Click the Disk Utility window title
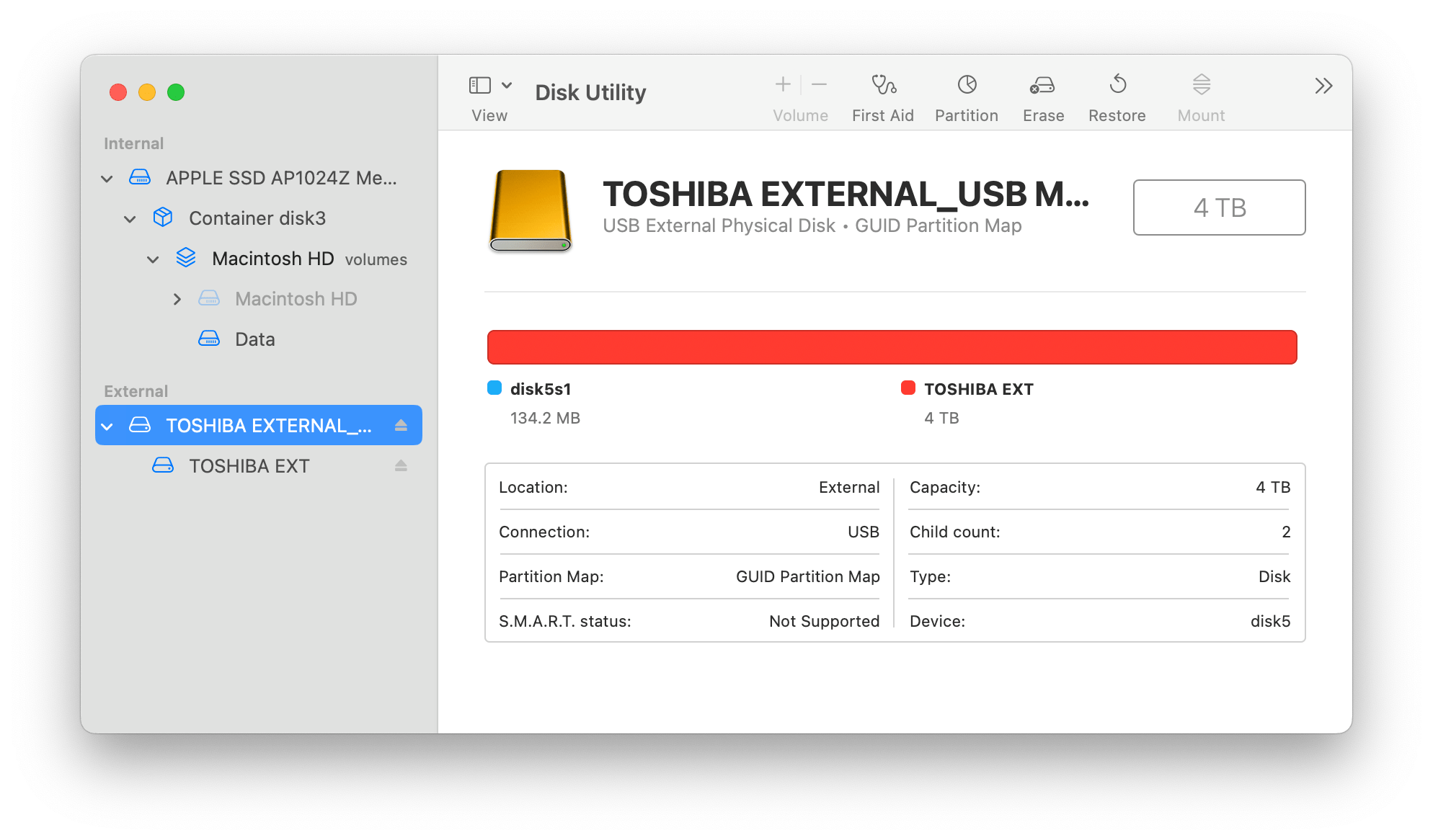The height and width of the screenshot is (840, 1433). (x=590, y=92)
